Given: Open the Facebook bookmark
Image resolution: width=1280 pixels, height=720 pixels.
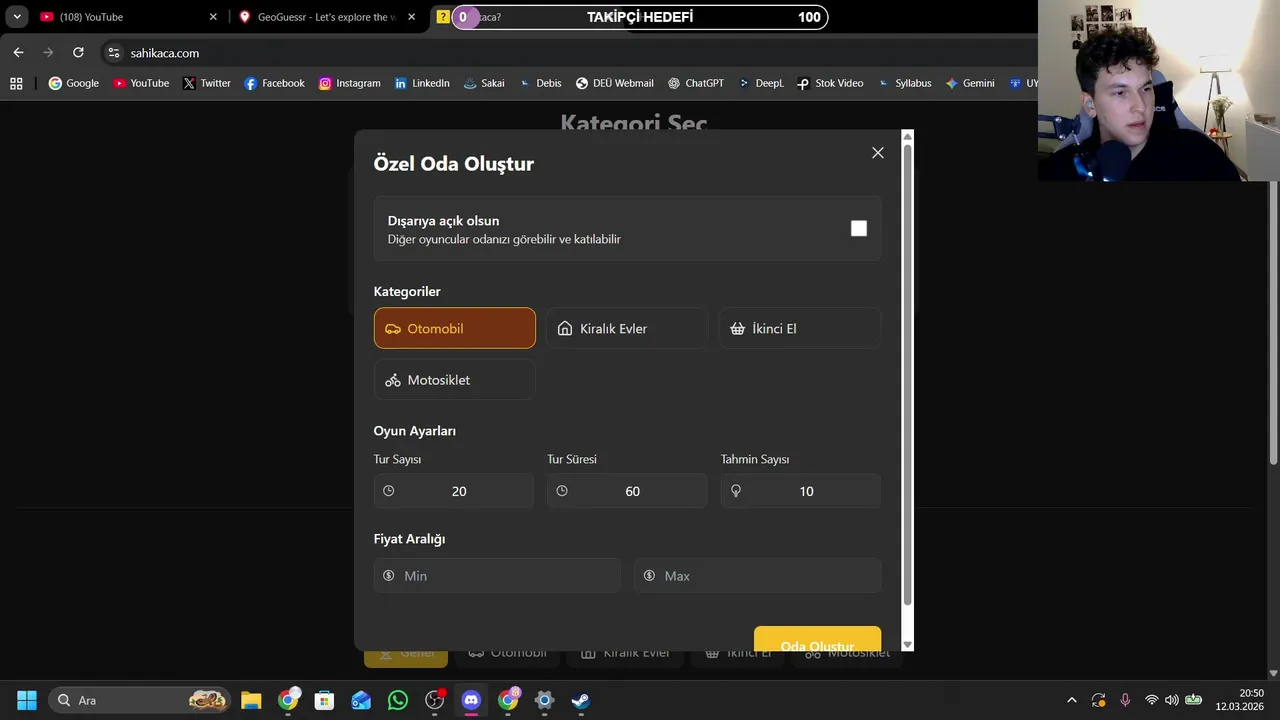Looking at the screenshot, I should (x=275, y=84).
